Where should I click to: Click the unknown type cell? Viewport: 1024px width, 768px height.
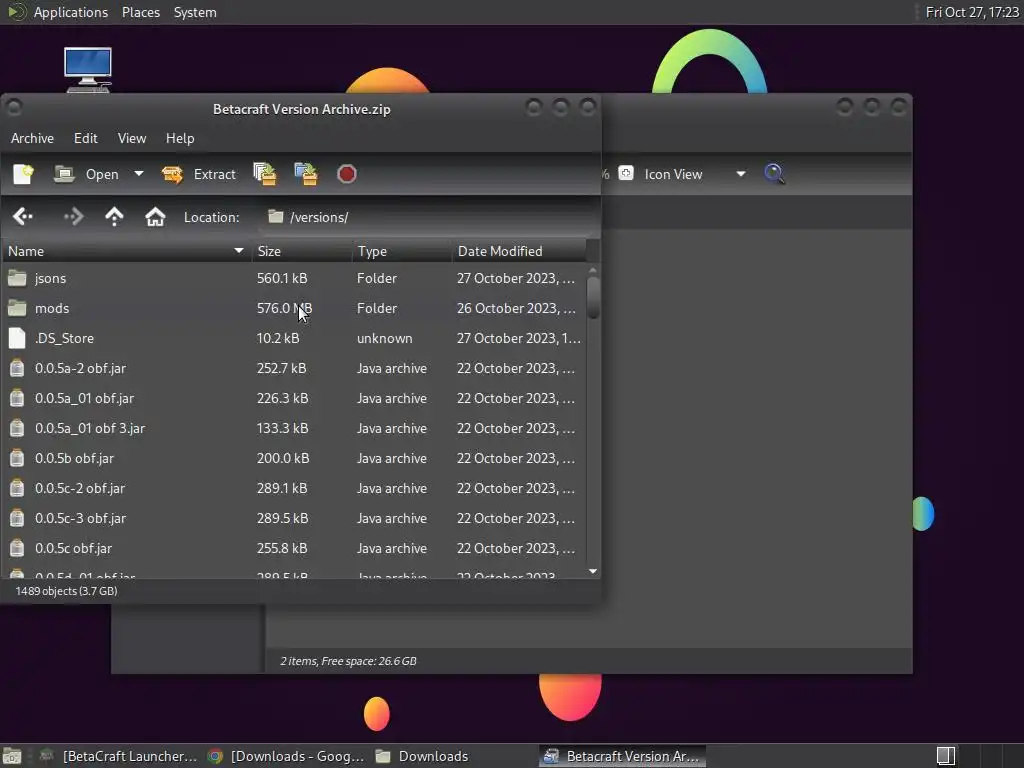coord(385,338)
